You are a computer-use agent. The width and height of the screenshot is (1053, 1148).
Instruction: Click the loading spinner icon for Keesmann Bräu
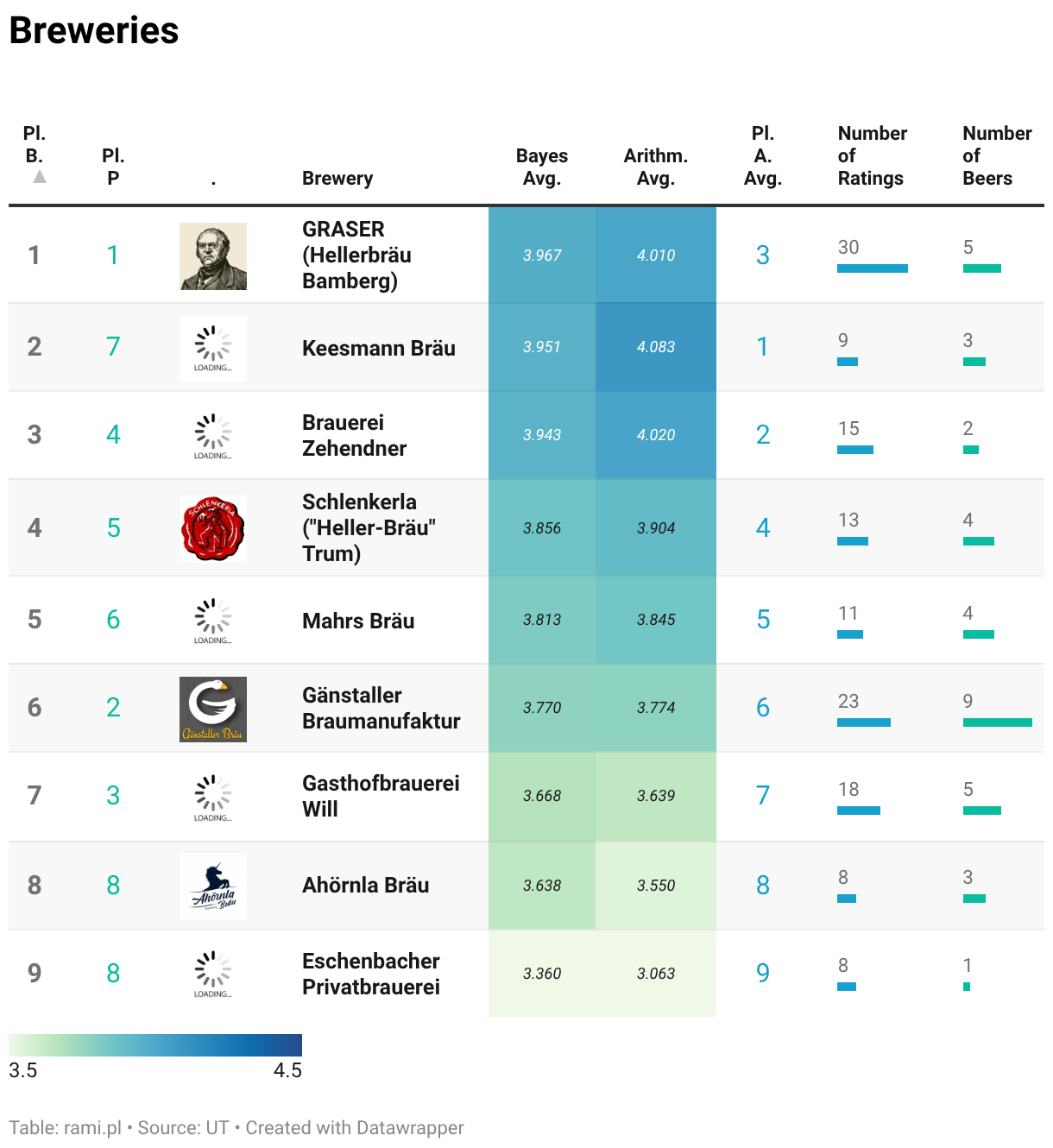pos(213,349)
